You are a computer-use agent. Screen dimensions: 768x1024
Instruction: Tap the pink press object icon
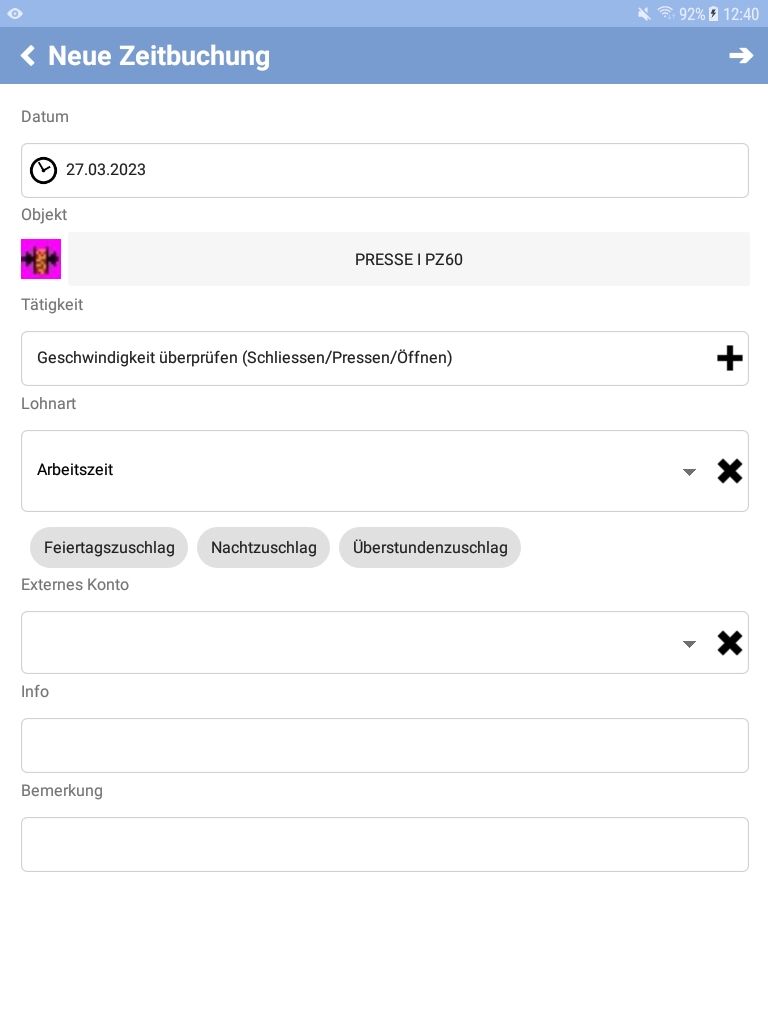tap(41, 259)
